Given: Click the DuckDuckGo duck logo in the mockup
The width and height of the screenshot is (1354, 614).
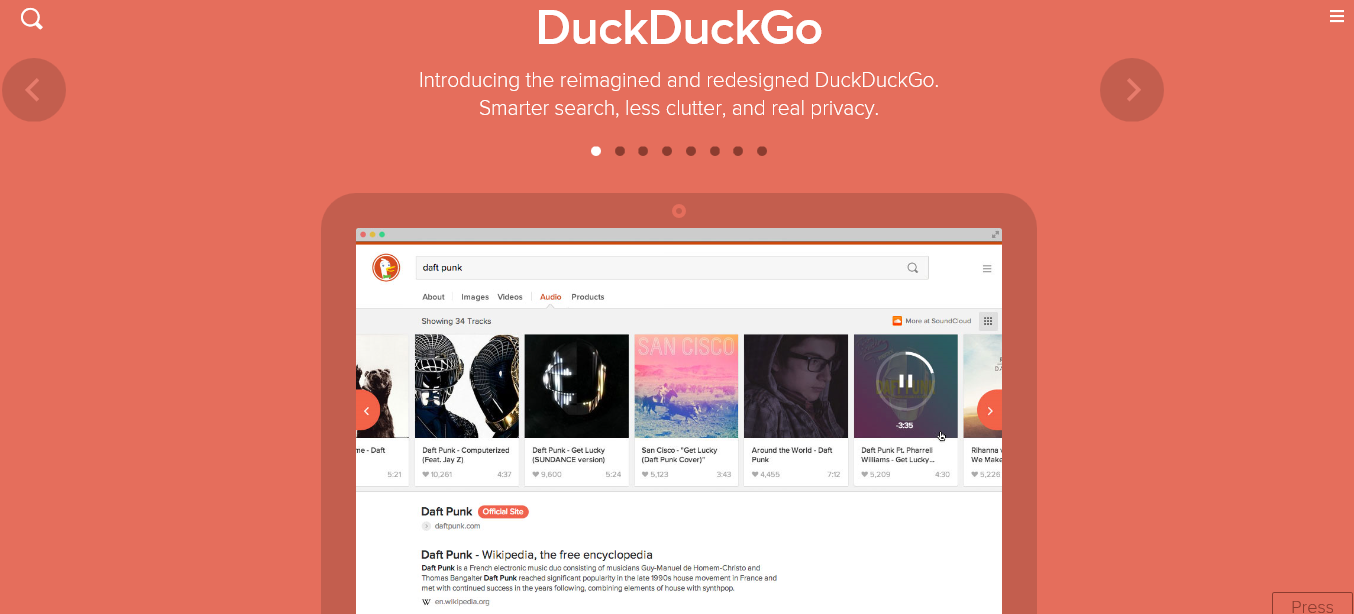Looking at the screenshot, I should (x=386, y=268).
